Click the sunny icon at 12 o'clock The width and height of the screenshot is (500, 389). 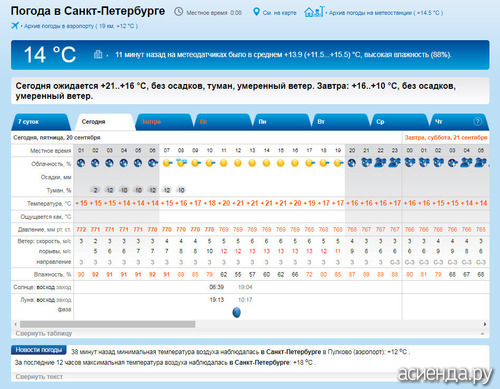click(x=238, y=163)
